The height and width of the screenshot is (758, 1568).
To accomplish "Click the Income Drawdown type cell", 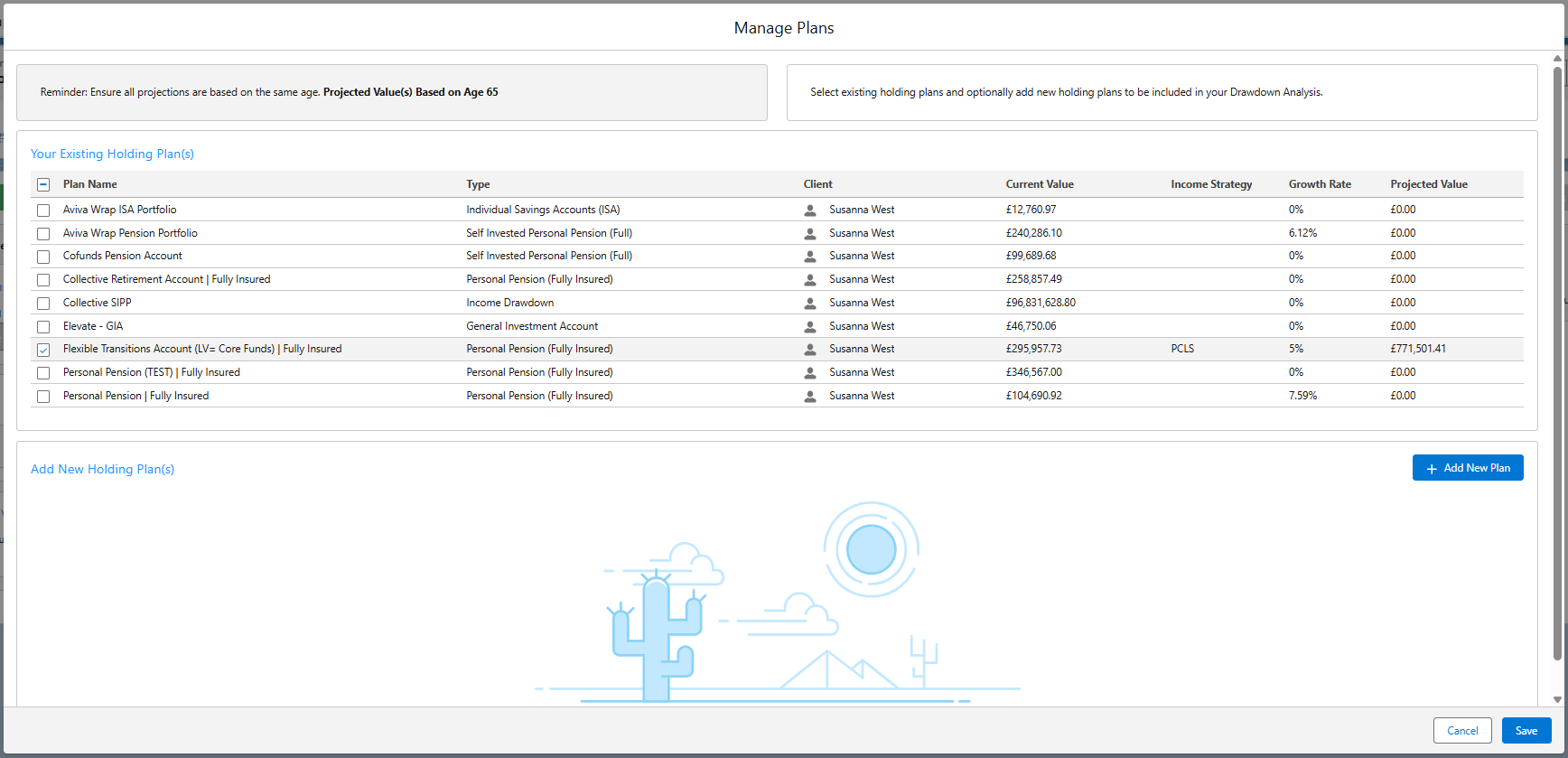I will tap(510, 303).
